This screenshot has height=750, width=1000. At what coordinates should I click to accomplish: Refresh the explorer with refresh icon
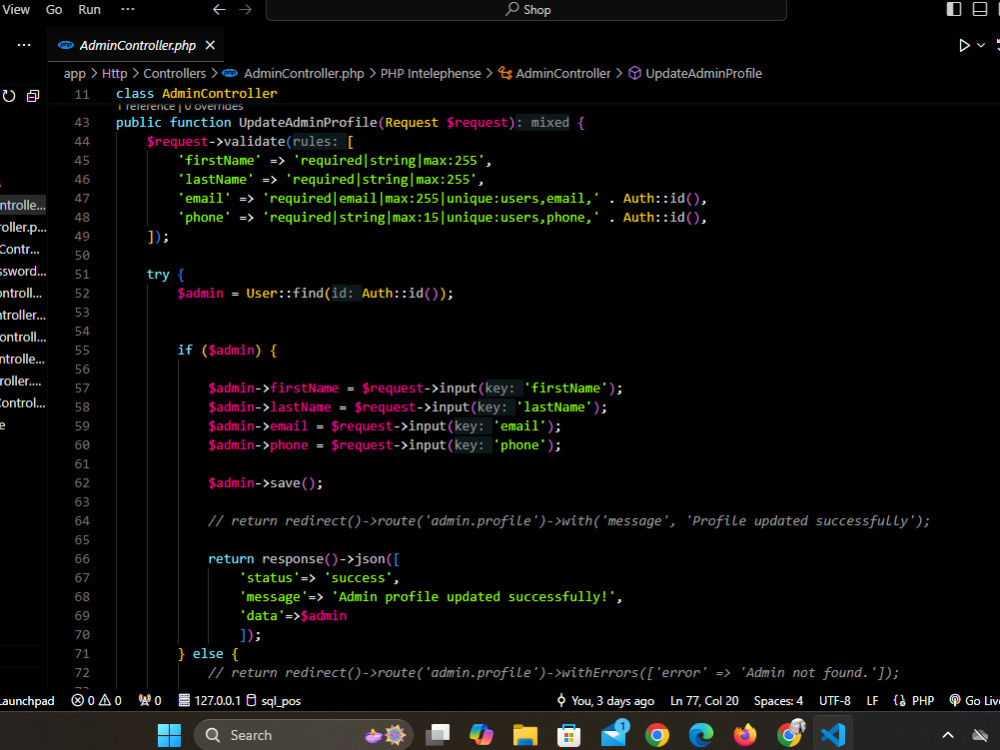click(x=9, y=96)
